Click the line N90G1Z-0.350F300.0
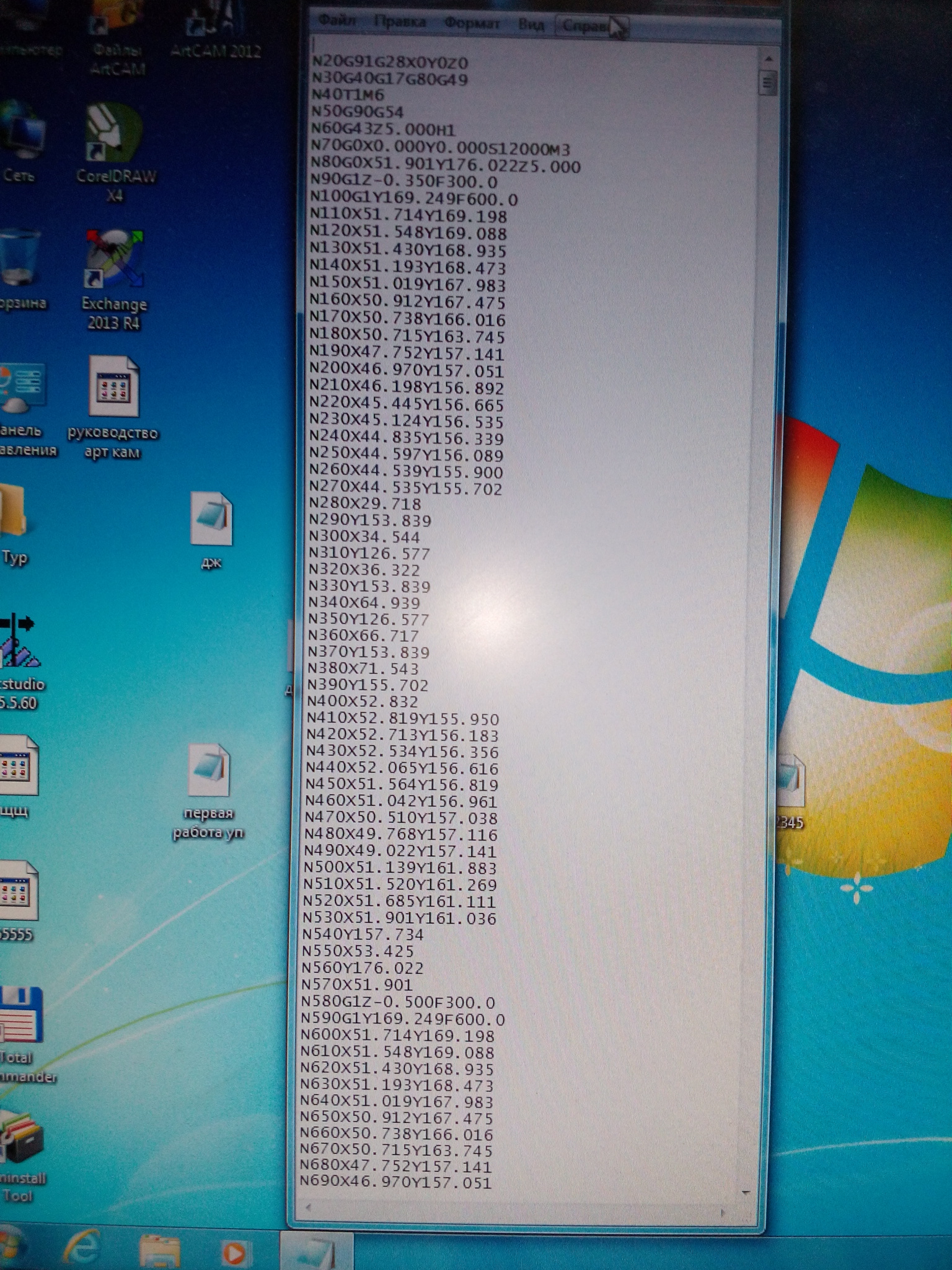Screen dimensions: 952x1270 [403, 182]
